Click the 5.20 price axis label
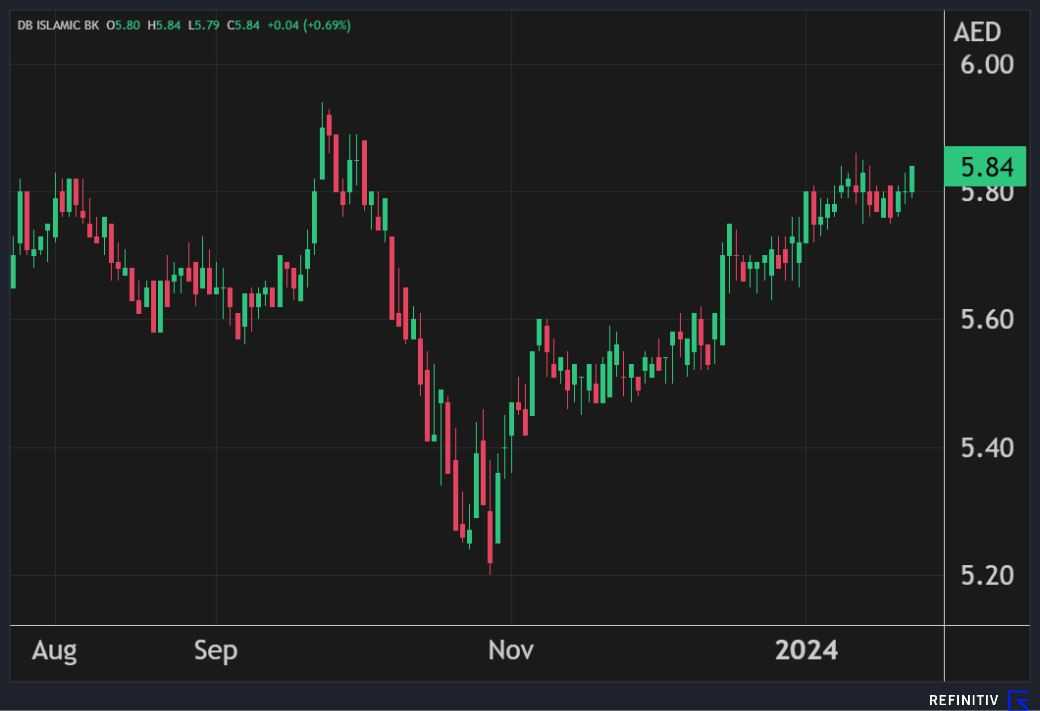Screen dimensions: 1040x711 [986, 576]
